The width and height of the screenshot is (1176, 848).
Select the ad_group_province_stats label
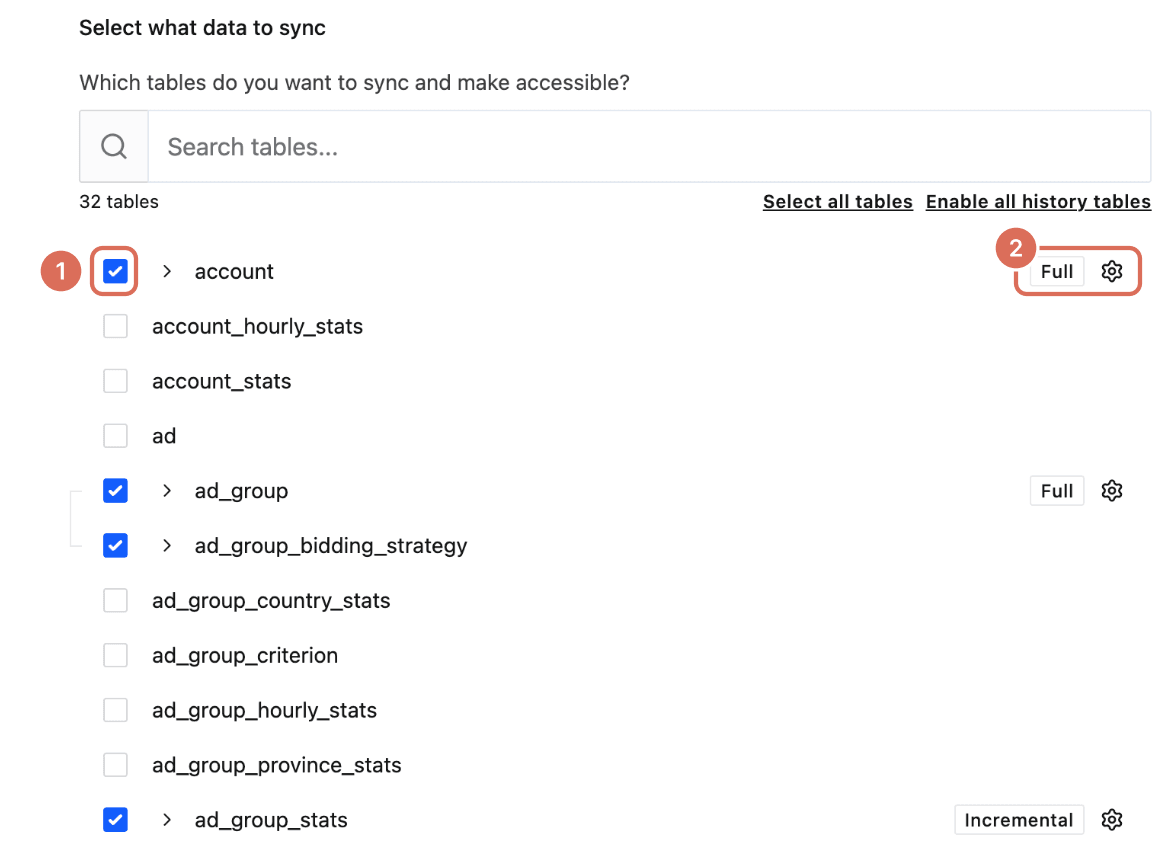(x=276, y=766)
